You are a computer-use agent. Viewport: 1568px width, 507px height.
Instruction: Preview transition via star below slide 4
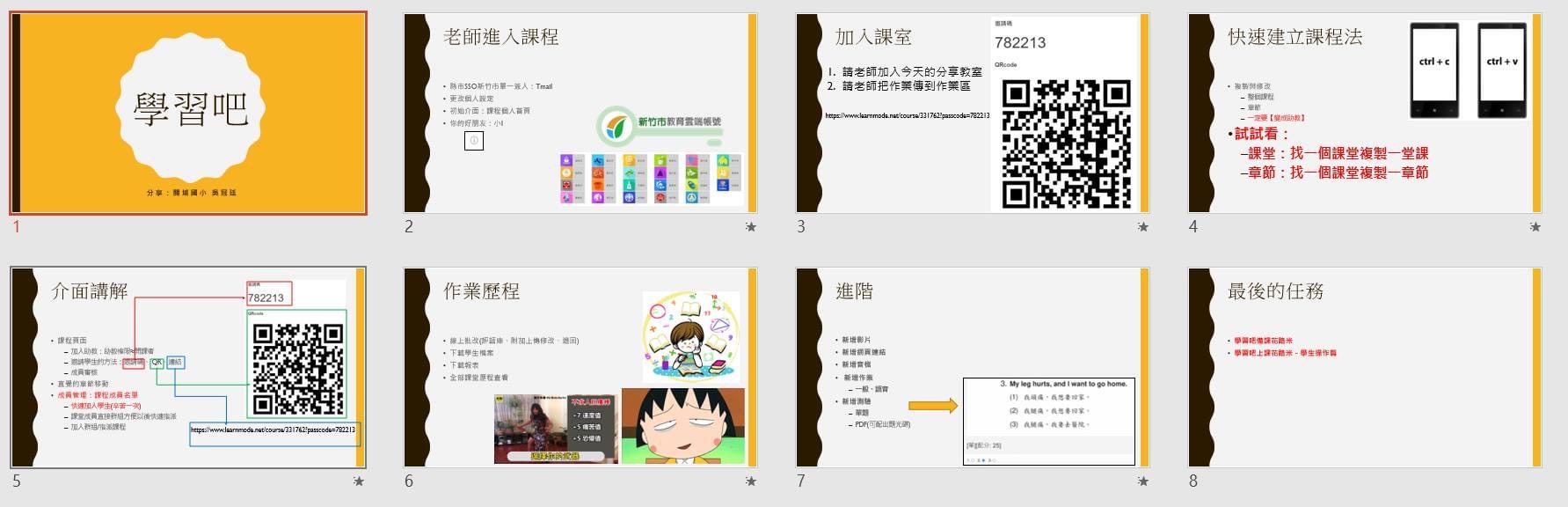[1535, 227]
